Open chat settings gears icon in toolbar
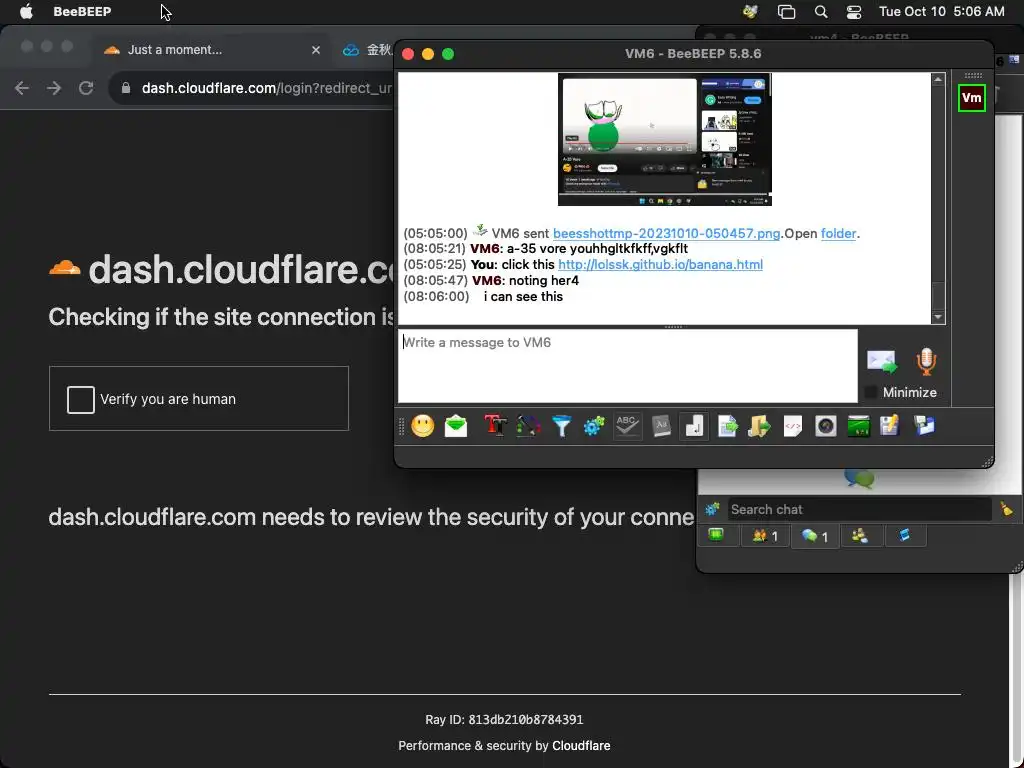The image size is (1024, 768). point(594,426)
